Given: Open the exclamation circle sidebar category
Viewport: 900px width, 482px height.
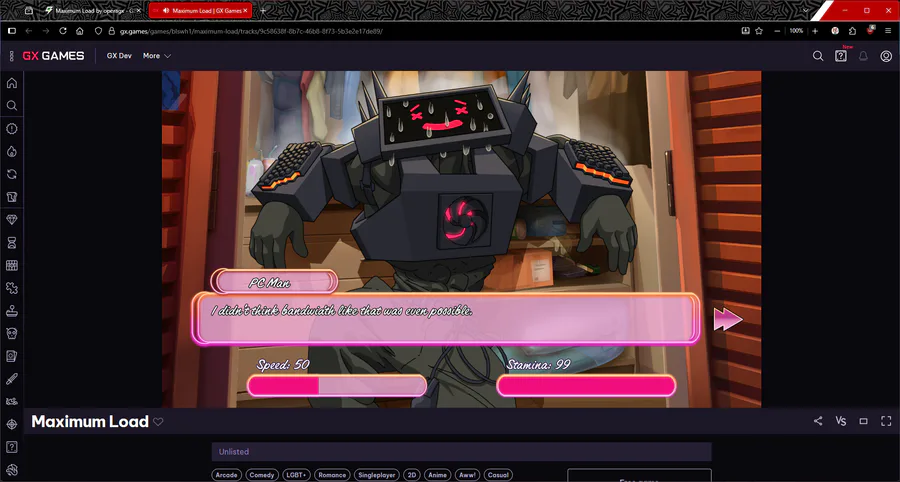Looking at the screenshot, I should (x=11, y=129).
